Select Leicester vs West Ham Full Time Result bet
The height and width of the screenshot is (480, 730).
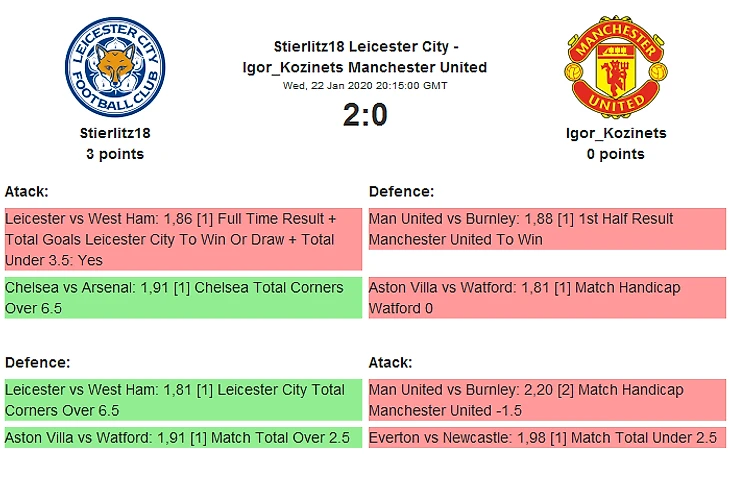click(182, 239)
